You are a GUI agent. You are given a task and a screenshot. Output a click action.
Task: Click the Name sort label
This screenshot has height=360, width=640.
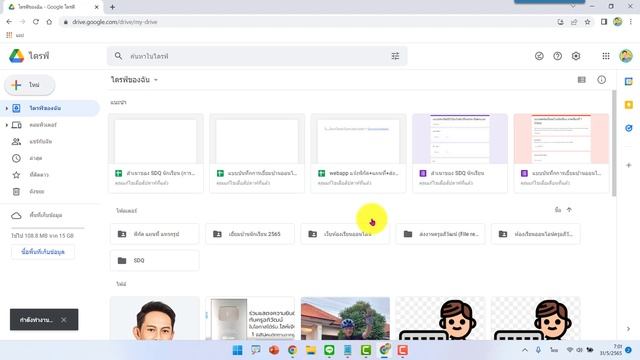558,210
